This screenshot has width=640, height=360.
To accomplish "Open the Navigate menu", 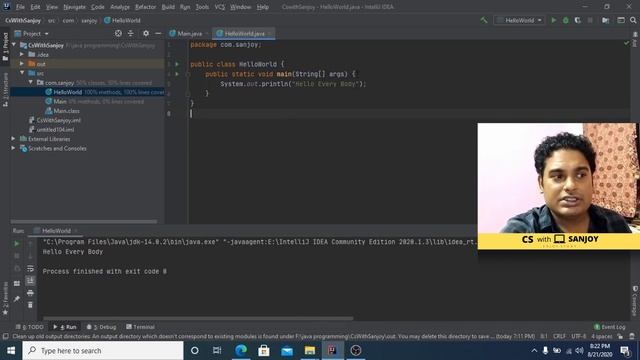I will pyautogui.click(x=74, y=7).
